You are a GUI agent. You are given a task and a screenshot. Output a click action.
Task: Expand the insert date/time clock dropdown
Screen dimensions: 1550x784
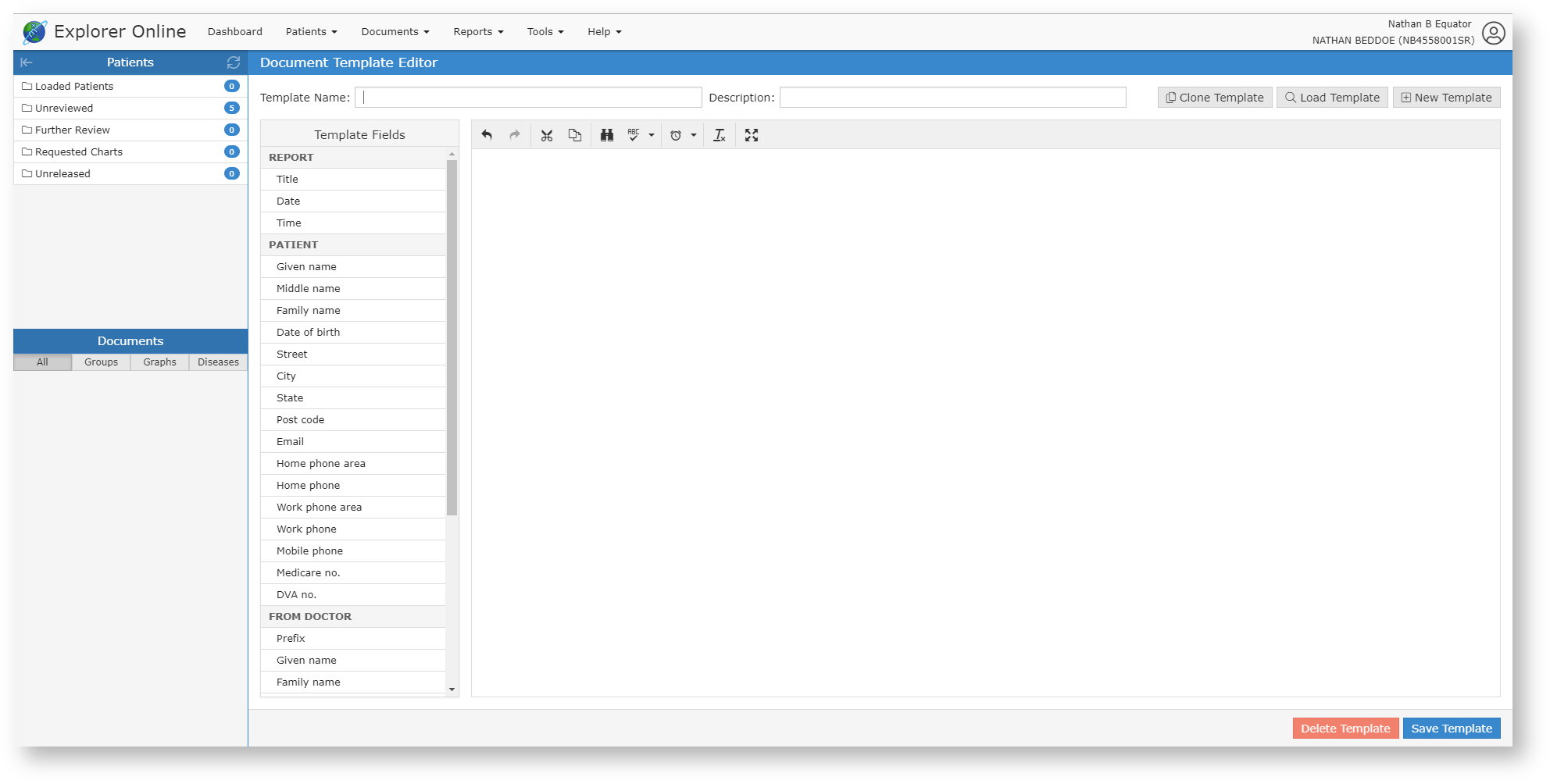pos(693,135)
